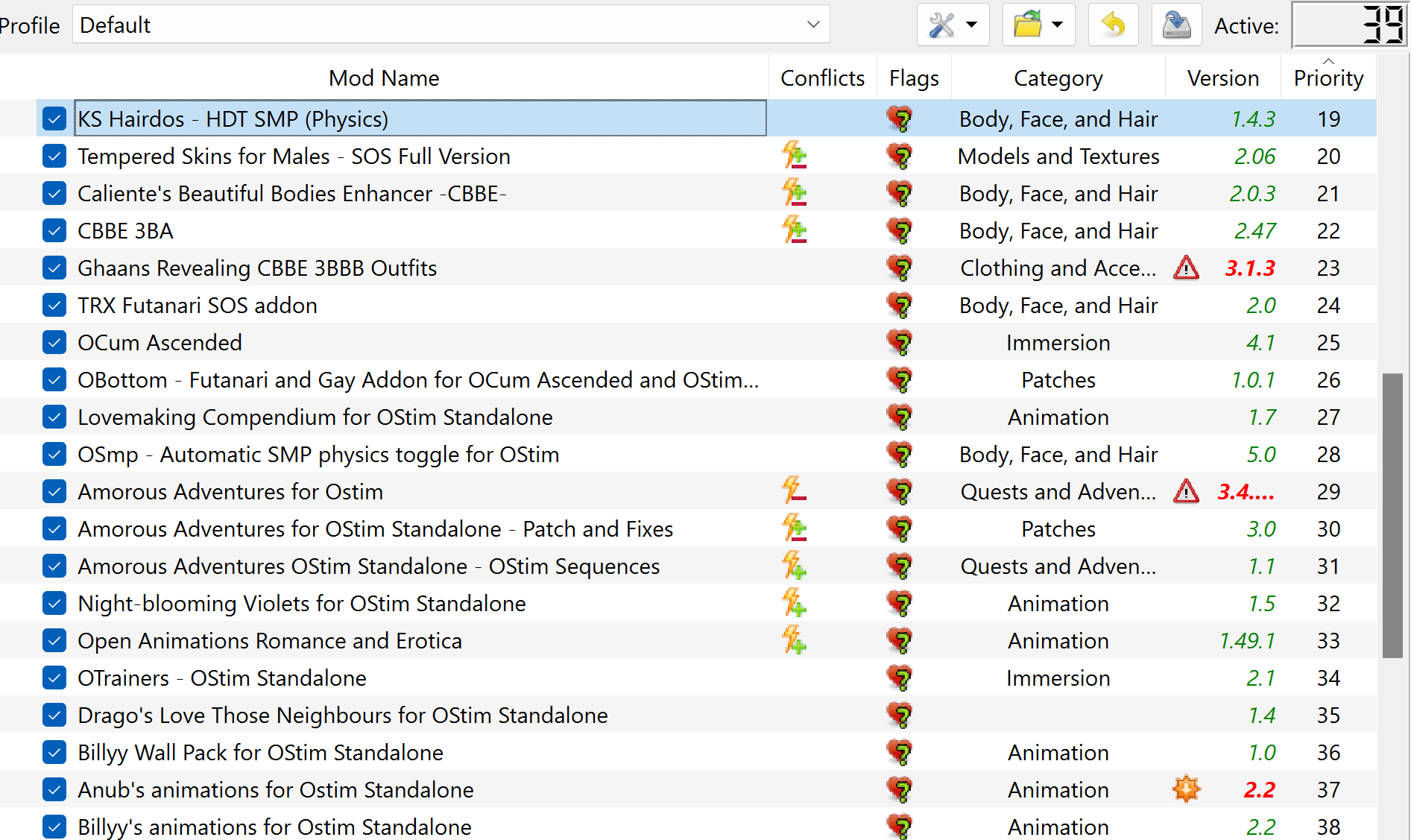The height and width of the screenshot is (840, 1411).
Task: Click conflict icon for Amorous Adventures for Ostim
Action: coord(795,491)
